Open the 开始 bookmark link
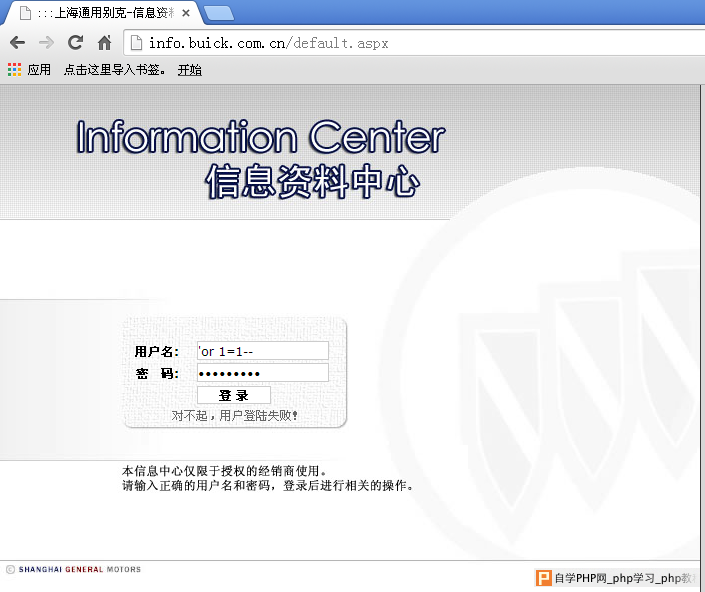This screenshot has height=592, width=705. (190, 70)
